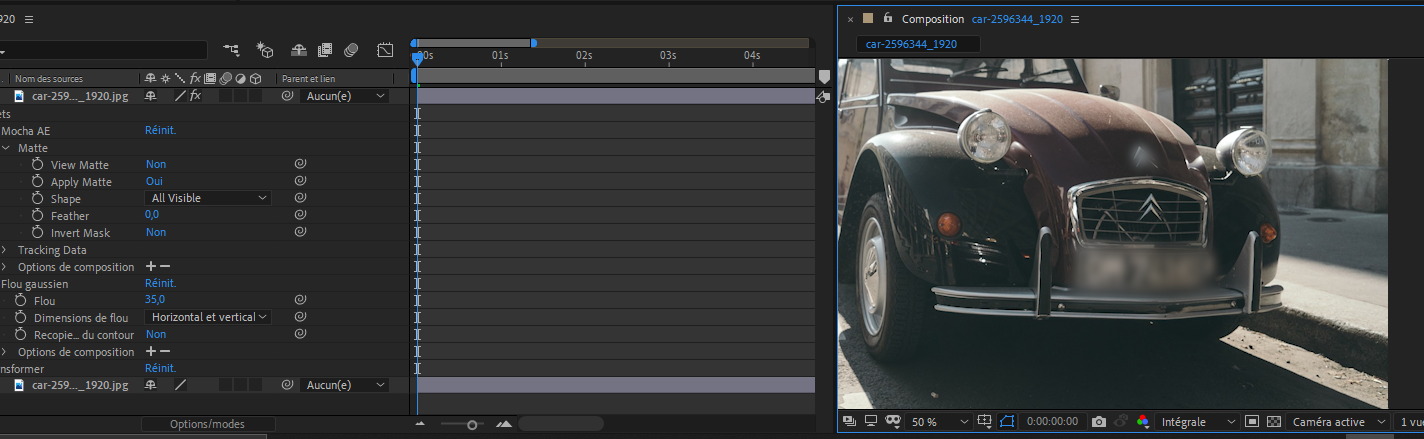Image resolution: width=1424 pixels, height=439 pixels.
Task: Click the current time 0:00:00:00 field
Action: pyautogui.click(x=1052, y=422)
